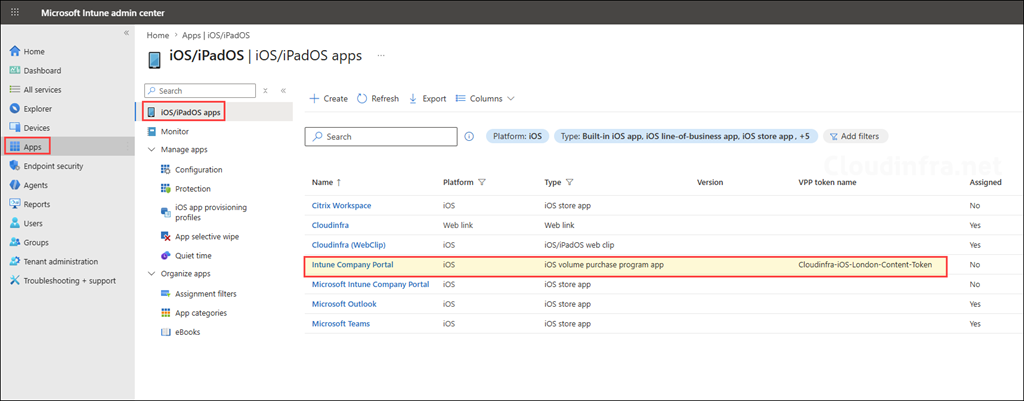Image resolution: width=1024 pixels, height=401 pixels.
Task: Click the Protection icon in blade menu
Action: (165, 189)
